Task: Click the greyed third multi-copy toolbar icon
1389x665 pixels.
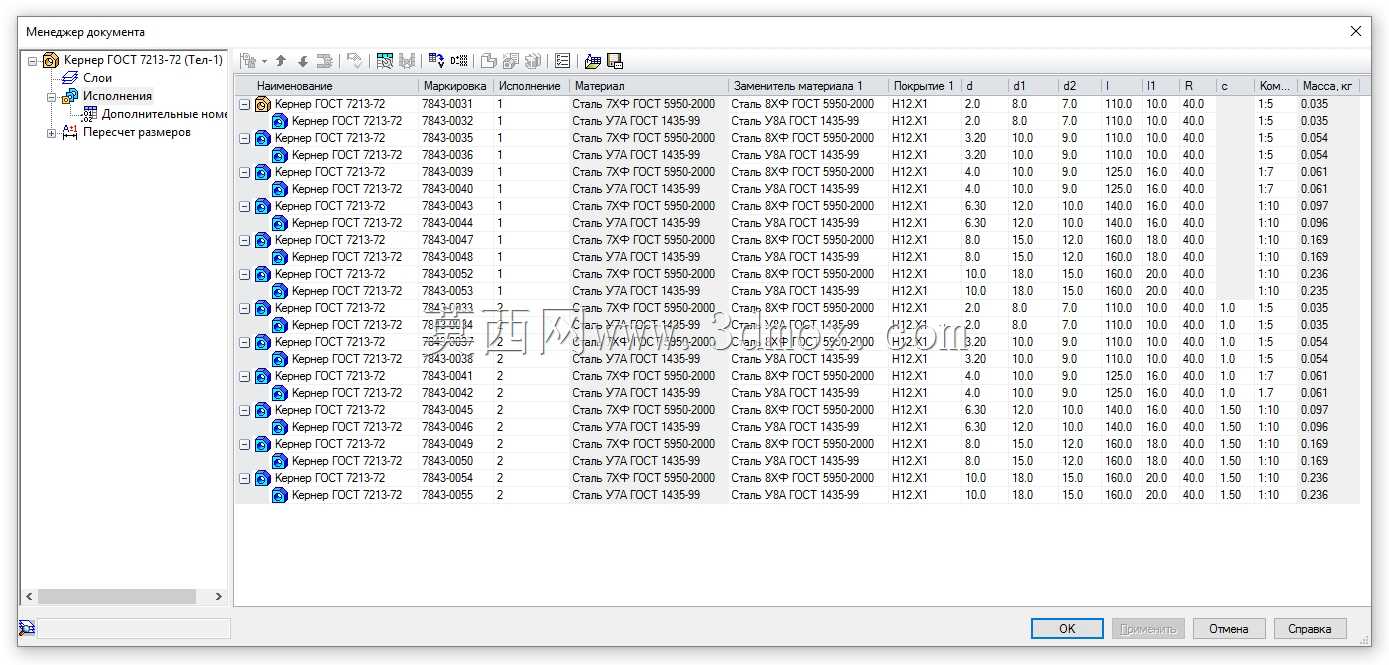Action: click(x=532, y=61)
